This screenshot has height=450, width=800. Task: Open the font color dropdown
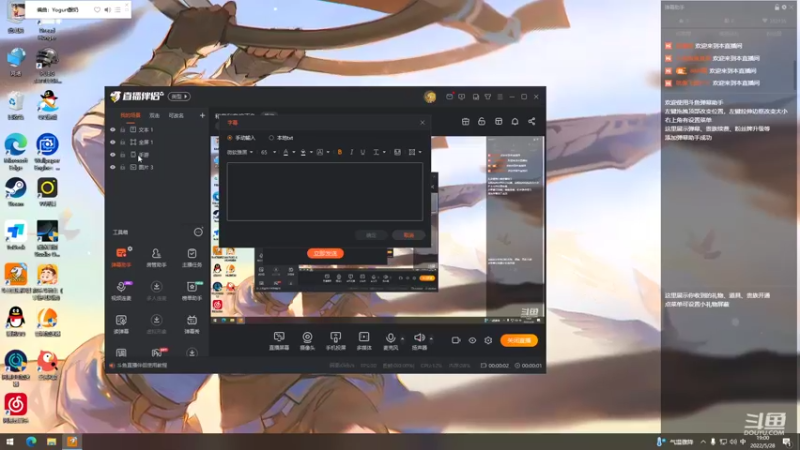[x=289, y=152]
